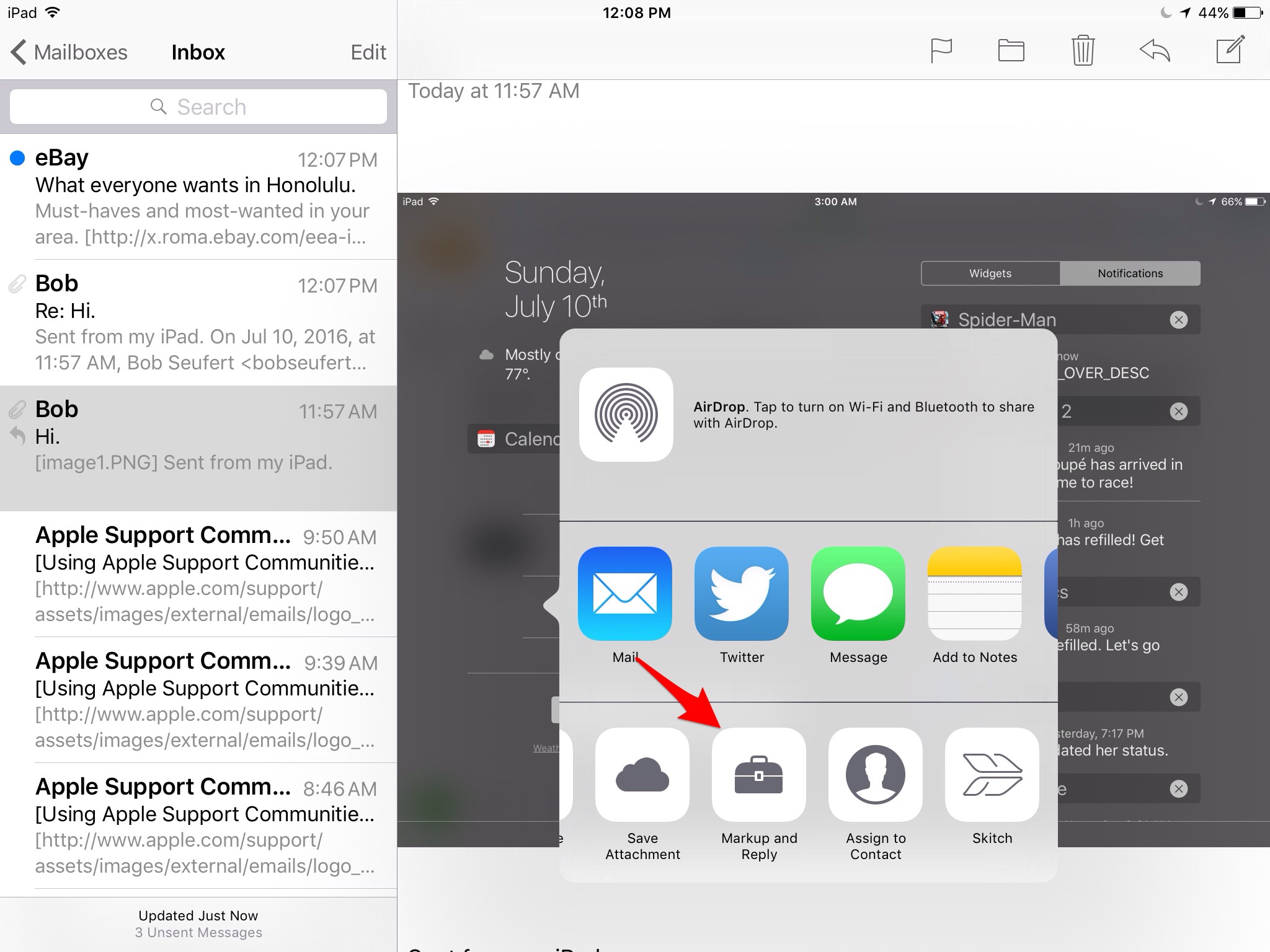Tap the reply arrow icon
Image resolution: width=1270 pixels, height=952 pixels.
click(x=1155, y=50)
